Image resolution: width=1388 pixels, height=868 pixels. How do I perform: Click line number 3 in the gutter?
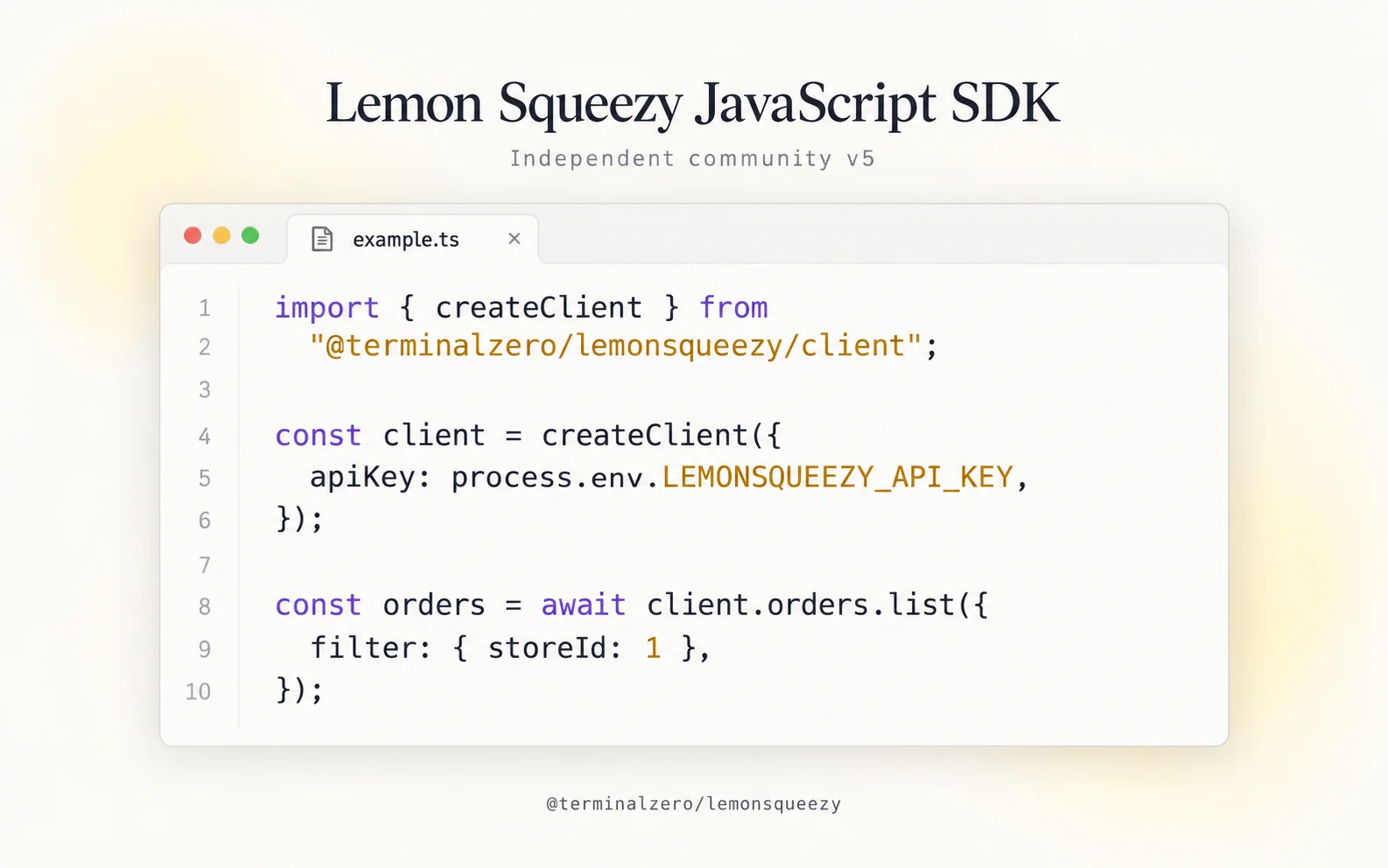click(205, 390)
